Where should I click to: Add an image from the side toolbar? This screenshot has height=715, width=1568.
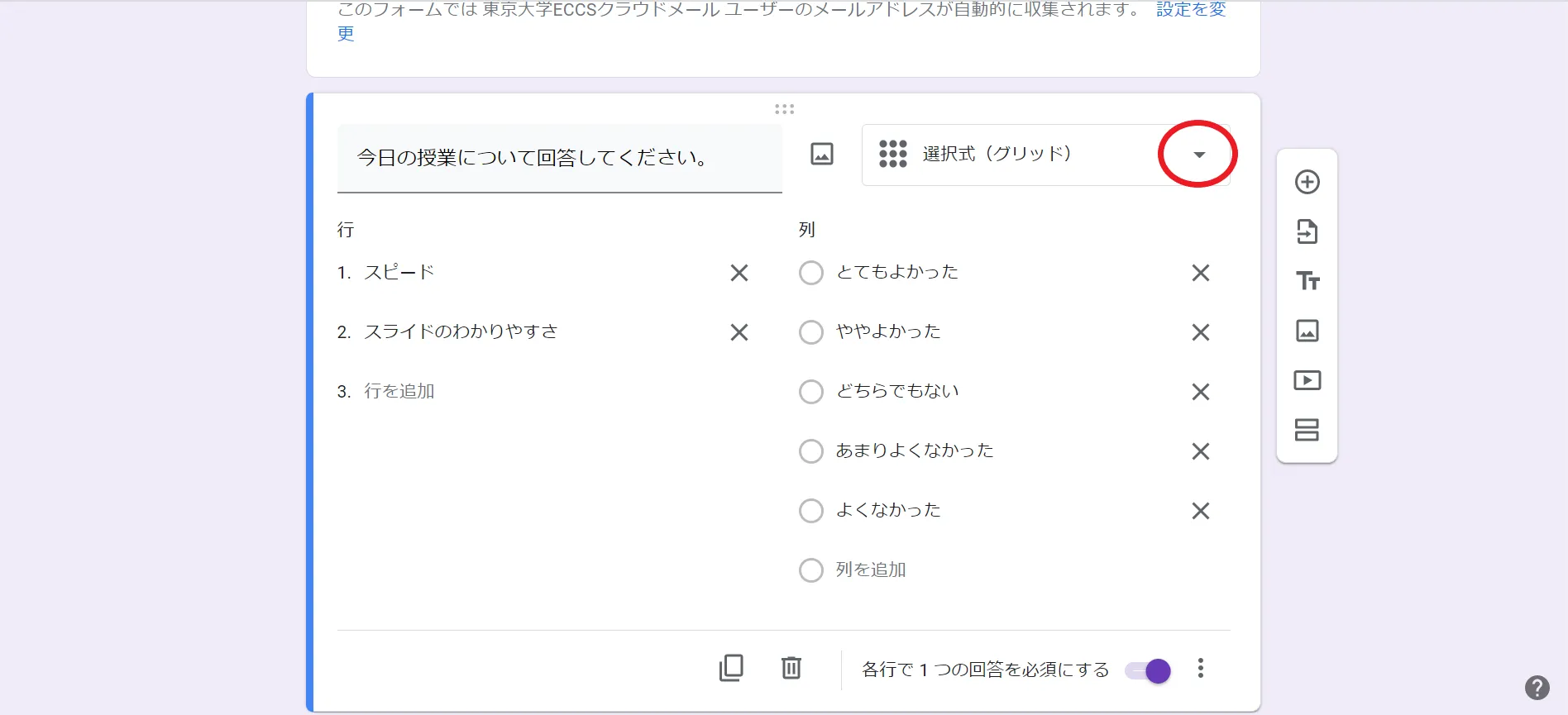point(1307,331)
